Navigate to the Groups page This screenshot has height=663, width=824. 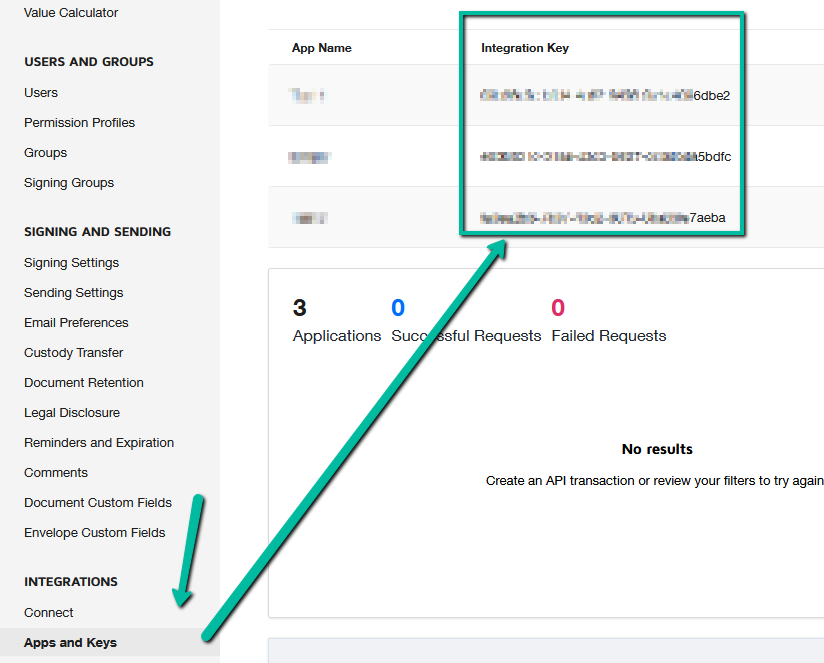[44, 152]
